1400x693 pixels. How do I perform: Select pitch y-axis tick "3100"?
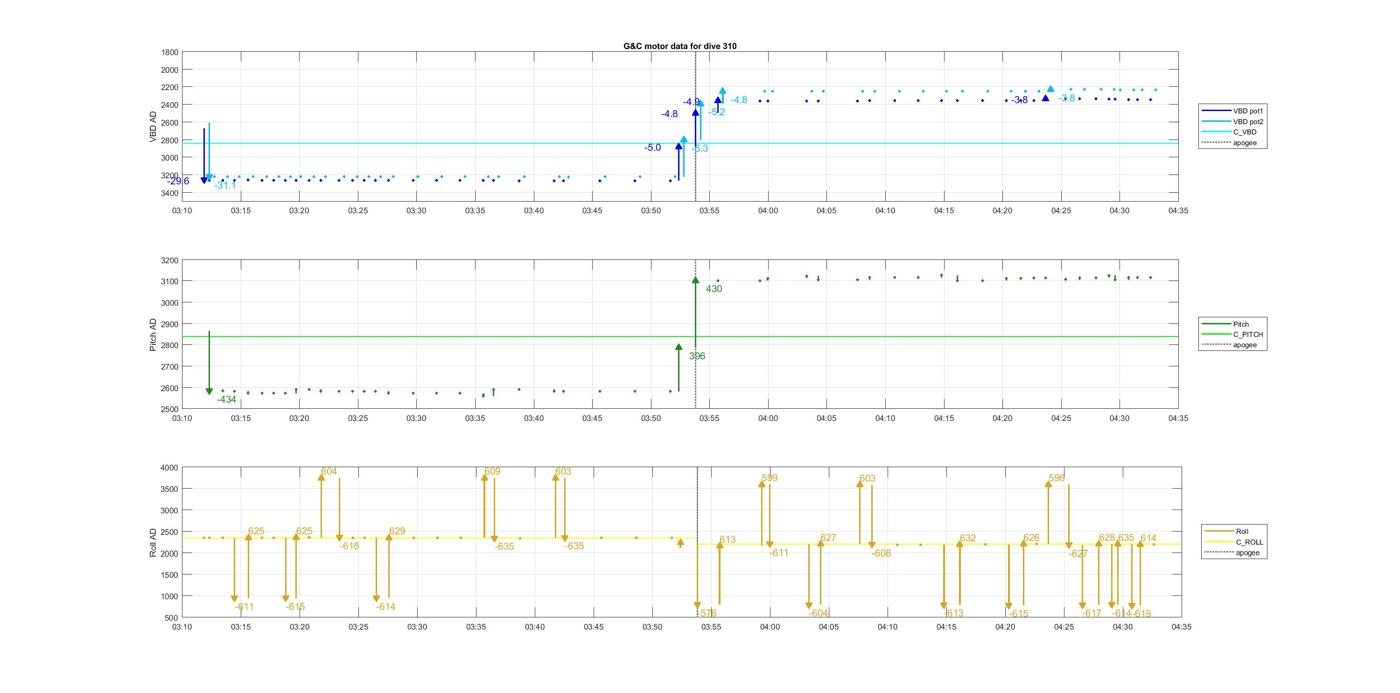[170, 281]
